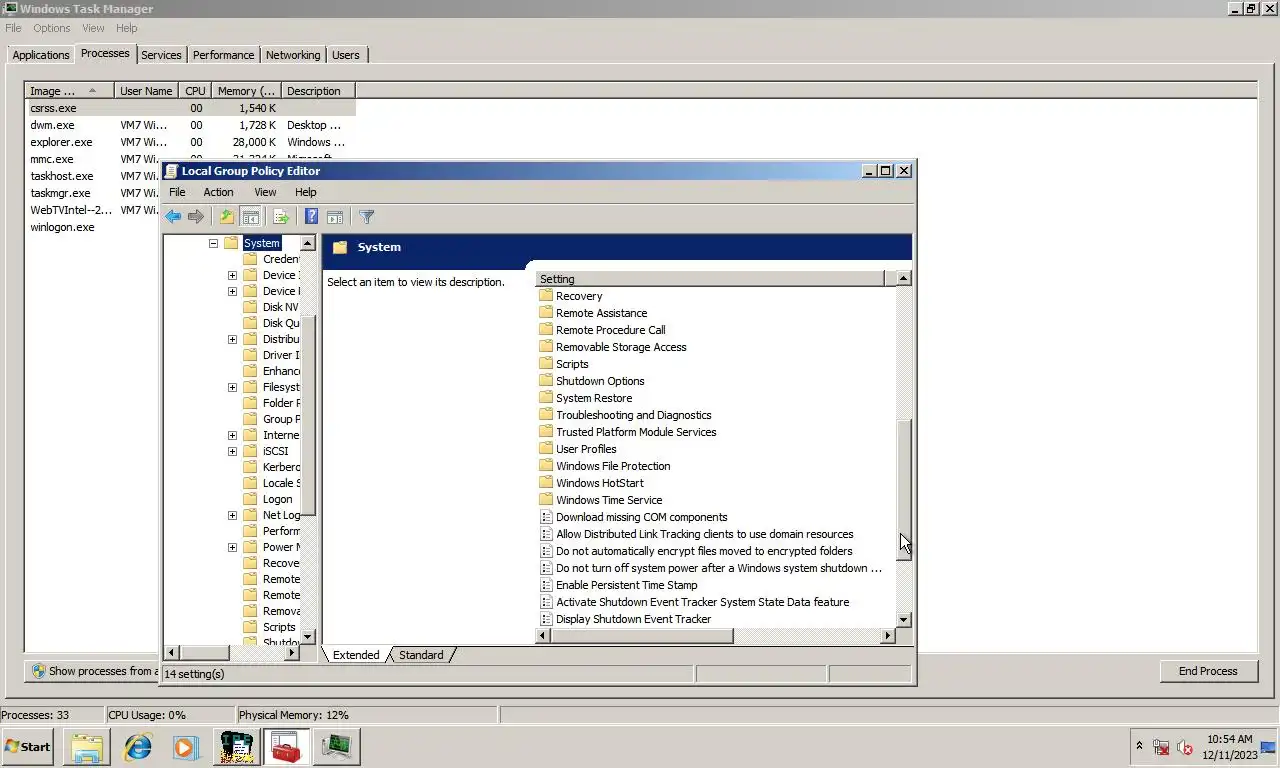This screenshot has width=1280, height=768.
Task: Open Windows Media Player from the taskbar
Action: (185, 747)
